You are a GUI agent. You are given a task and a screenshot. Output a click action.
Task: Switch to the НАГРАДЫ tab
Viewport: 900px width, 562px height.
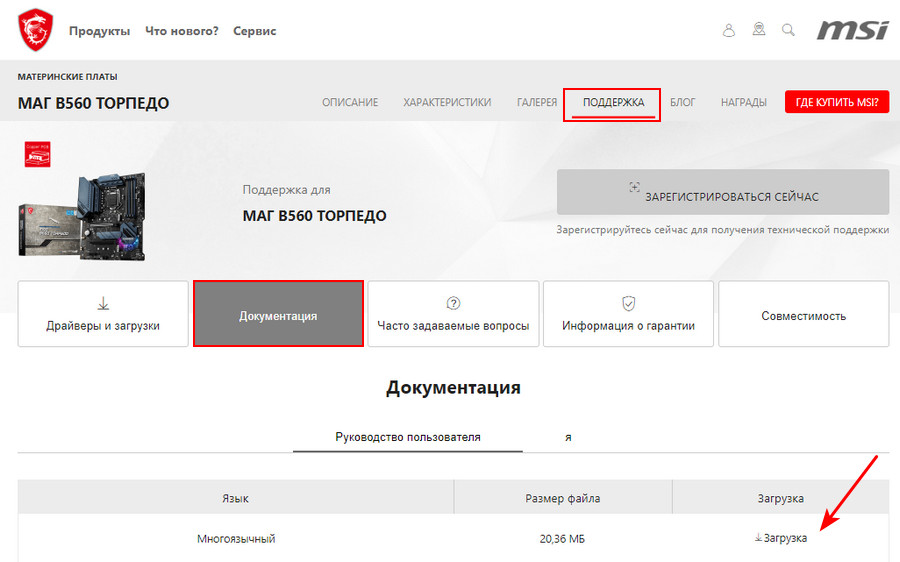pyautogui.click(x=743, y=102)
